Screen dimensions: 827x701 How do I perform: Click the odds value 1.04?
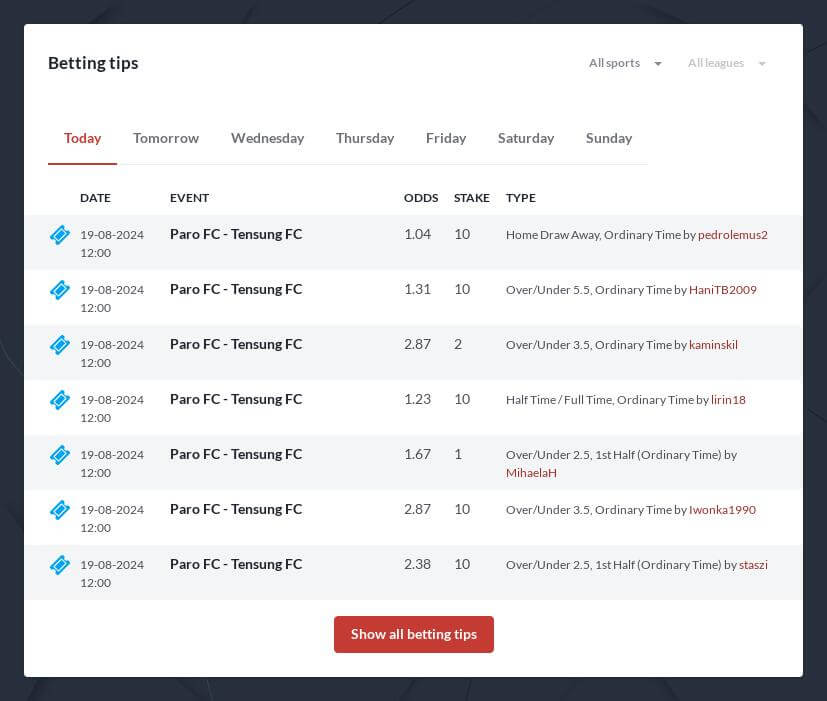tap(417, 234)
